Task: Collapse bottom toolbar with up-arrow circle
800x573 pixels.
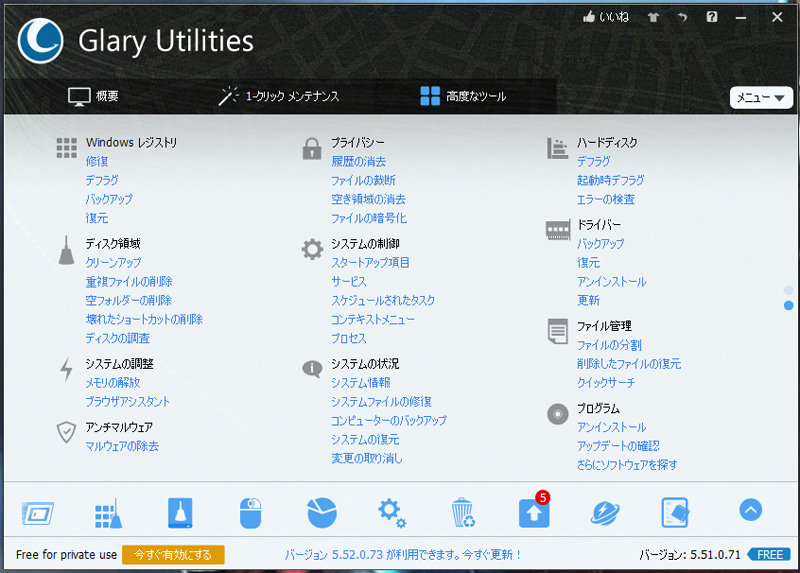Action: click(751, 510)
